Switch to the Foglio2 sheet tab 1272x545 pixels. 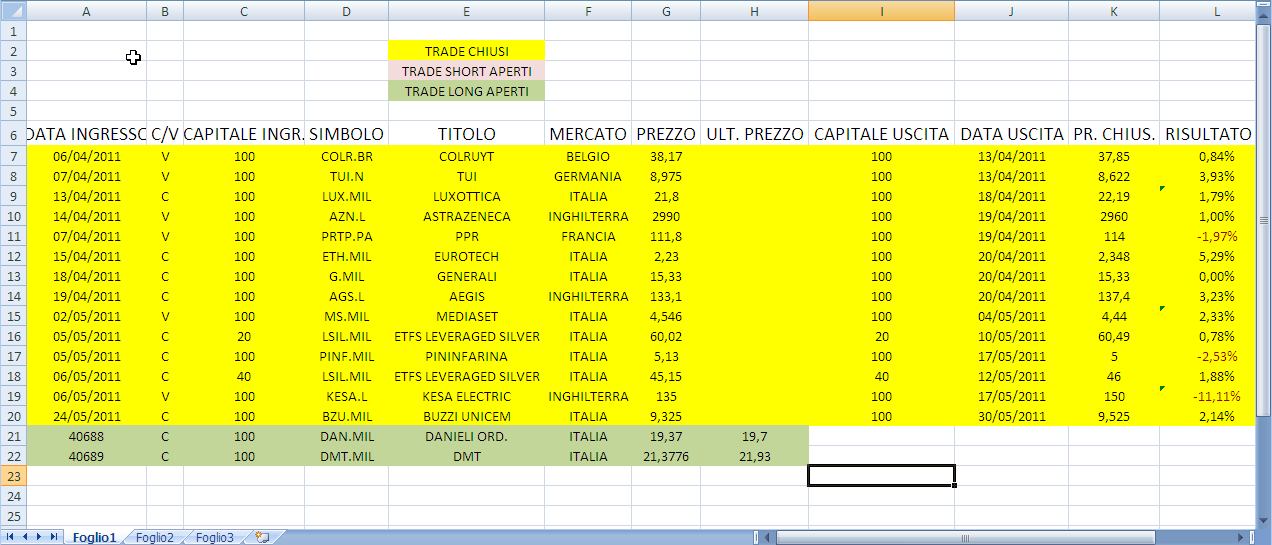coord(155,537)
